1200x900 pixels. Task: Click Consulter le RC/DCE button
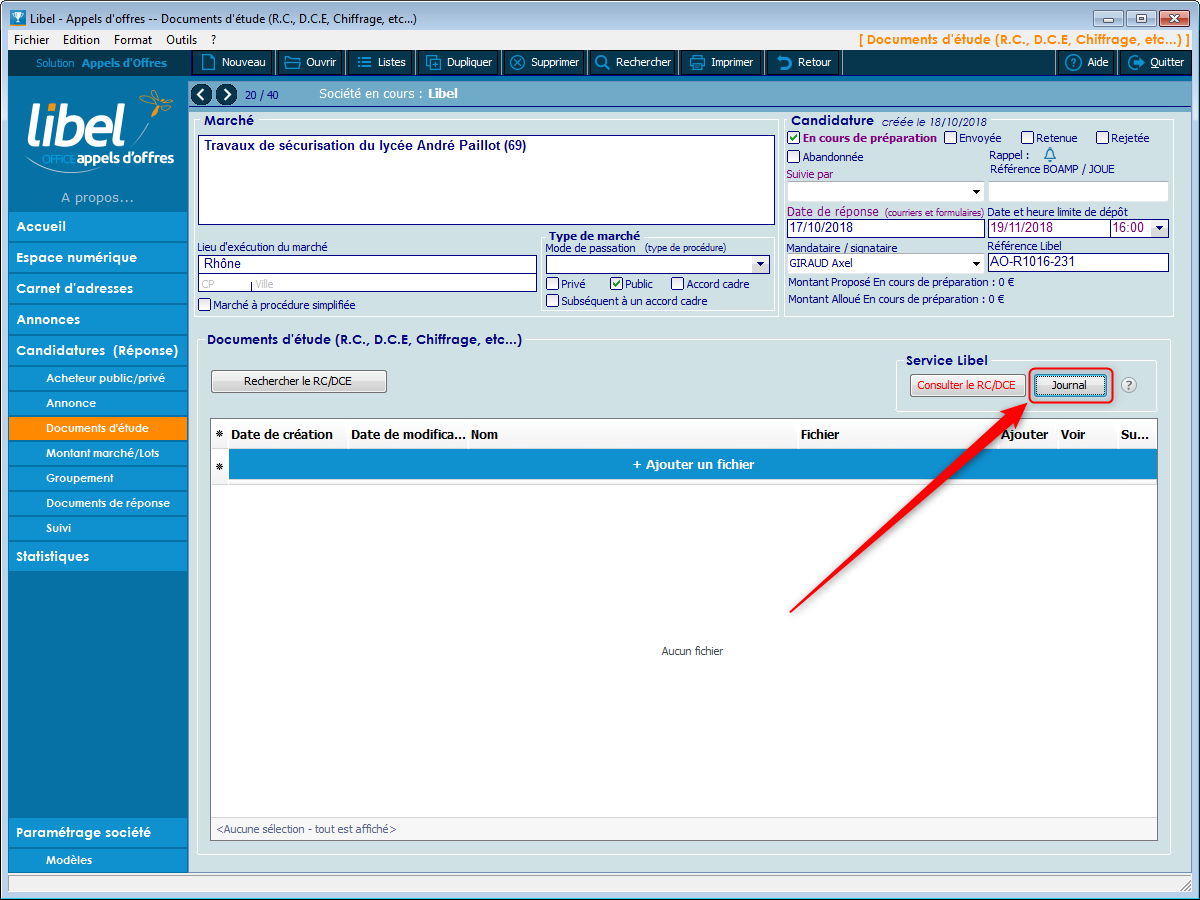click(x=967, y=385)
